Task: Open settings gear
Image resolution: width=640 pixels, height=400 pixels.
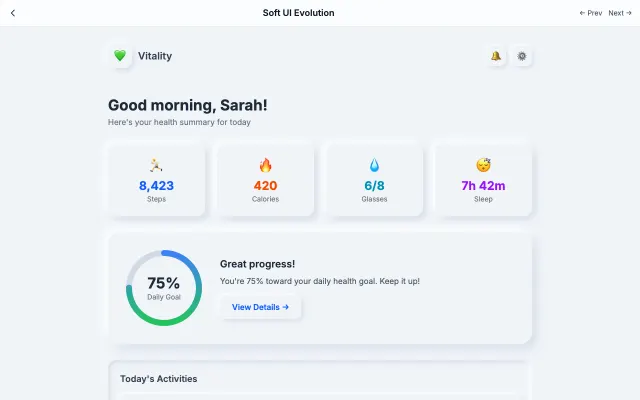Action: (x=522, y=56)
